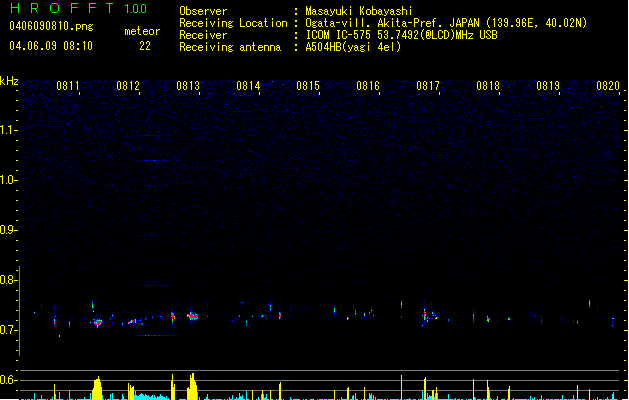
Task: Click the 0.9 frequency axis label
Action: pos(8,230)
